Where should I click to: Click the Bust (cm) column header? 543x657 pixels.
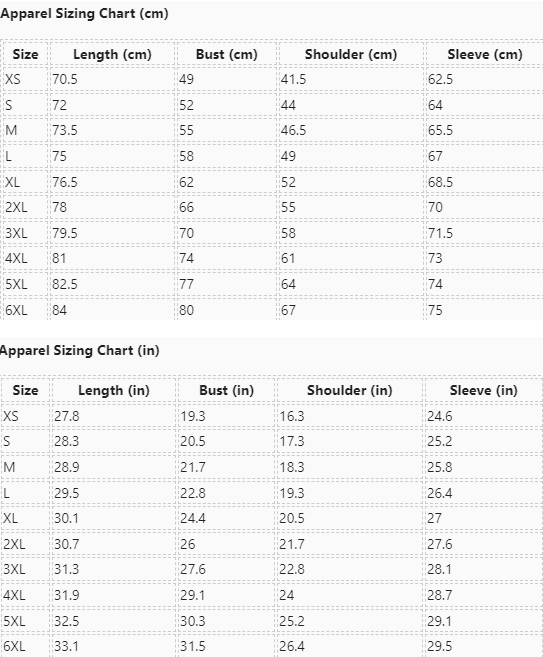(227, 54)
